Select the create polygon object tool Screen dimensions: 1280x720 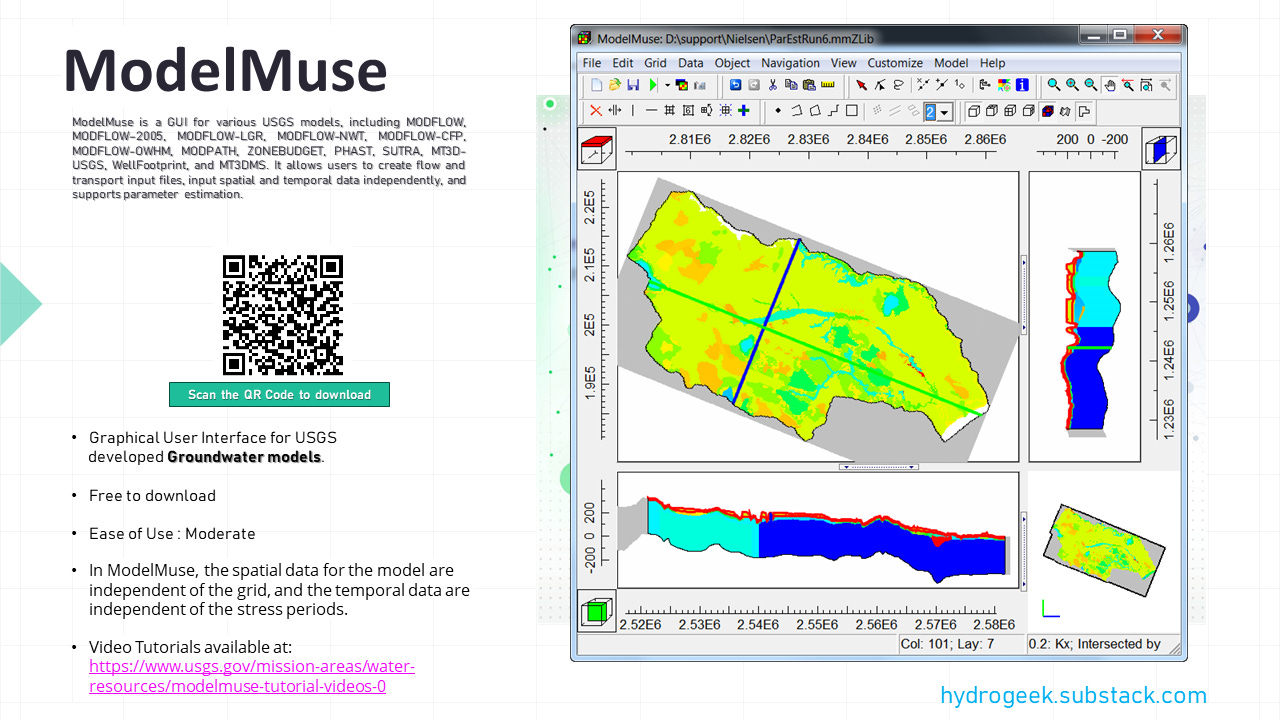815,111
